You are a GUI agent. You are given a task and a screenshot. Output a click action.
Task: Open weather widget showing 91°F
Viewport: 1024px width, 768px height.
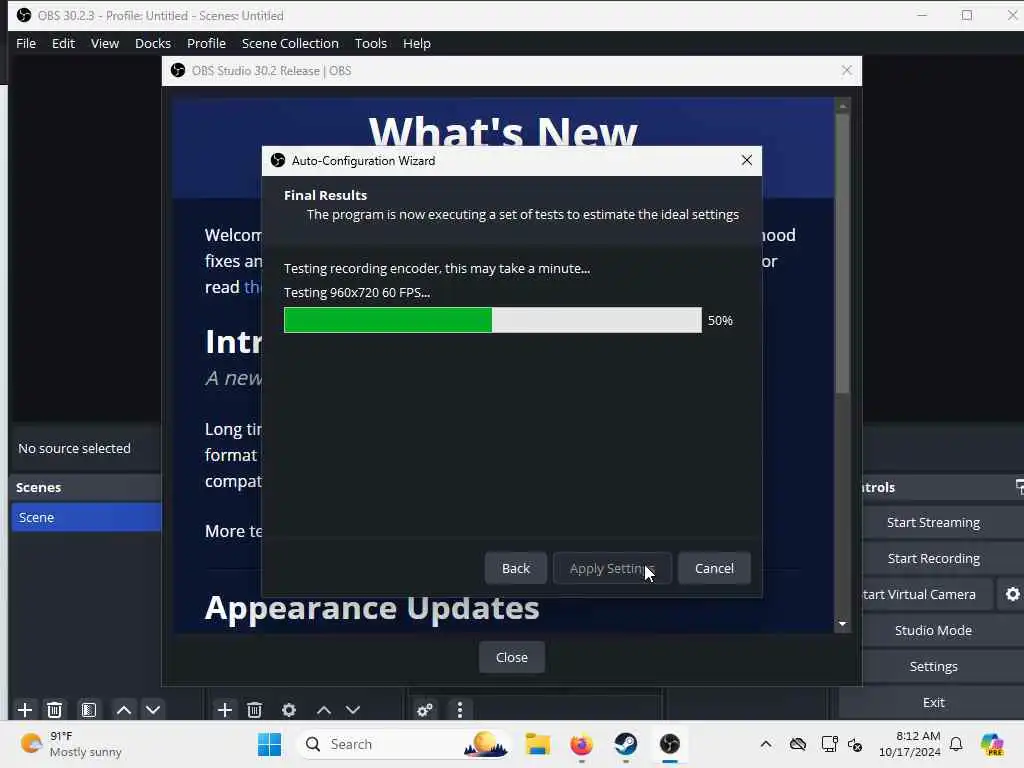(x=71, y=744)
